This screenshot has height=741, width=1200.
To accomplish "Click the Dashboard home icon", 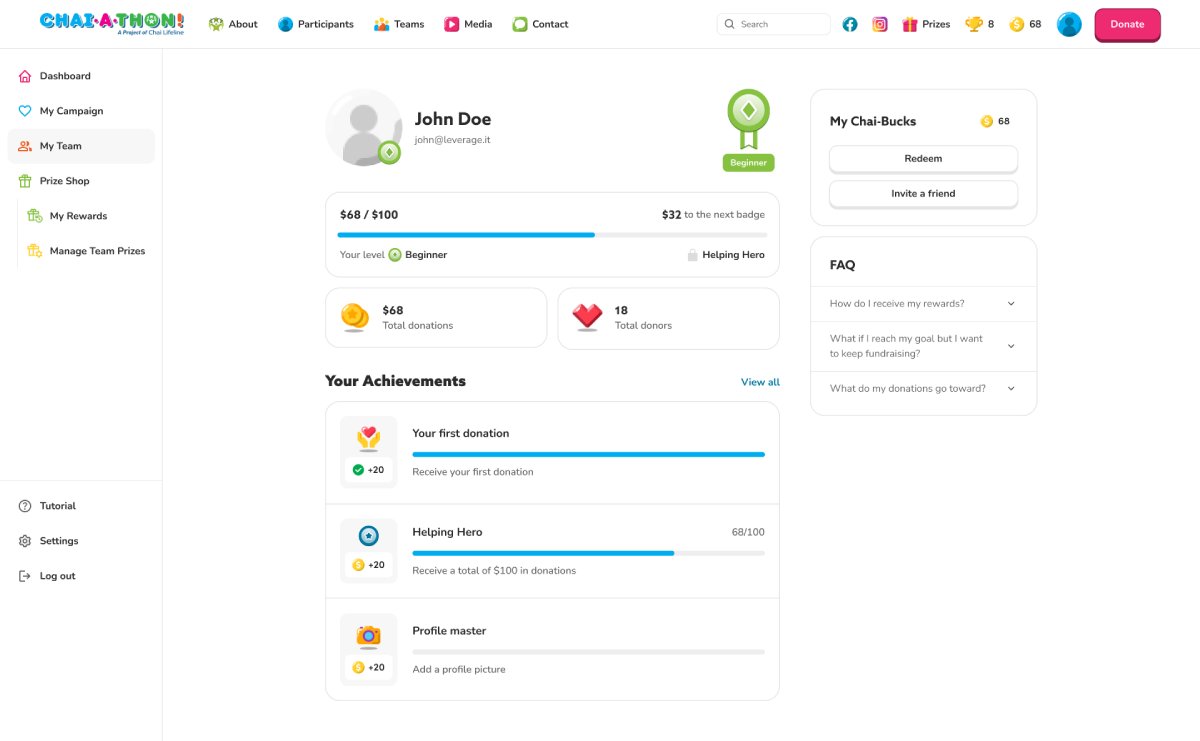I will coord(25,76).
